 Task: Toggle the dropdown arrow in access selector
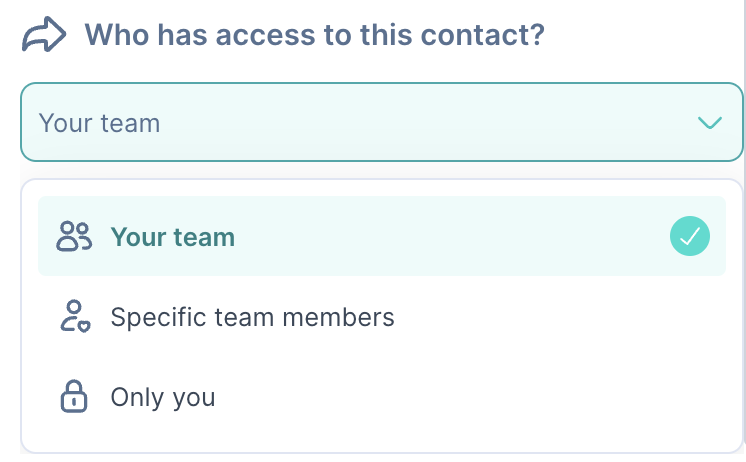pyautogui.click(x=709, y=123)
